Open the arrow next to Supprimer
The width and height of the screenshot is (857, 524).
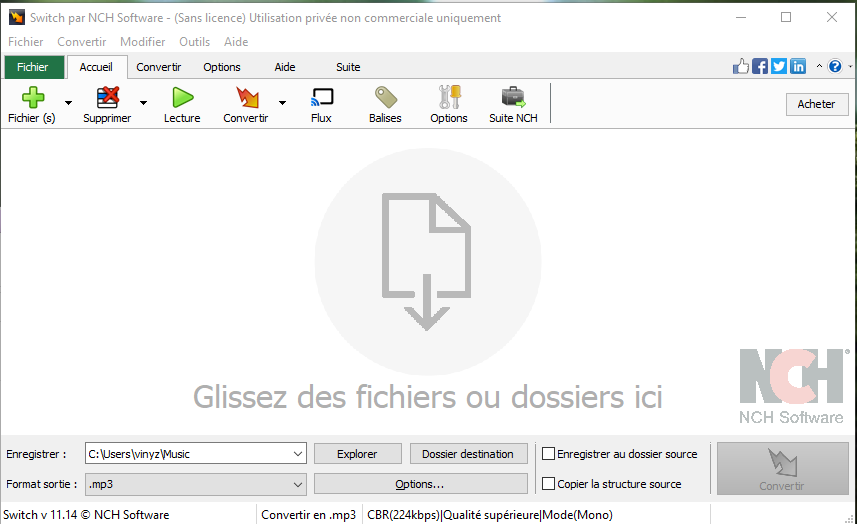coord(143,102)
